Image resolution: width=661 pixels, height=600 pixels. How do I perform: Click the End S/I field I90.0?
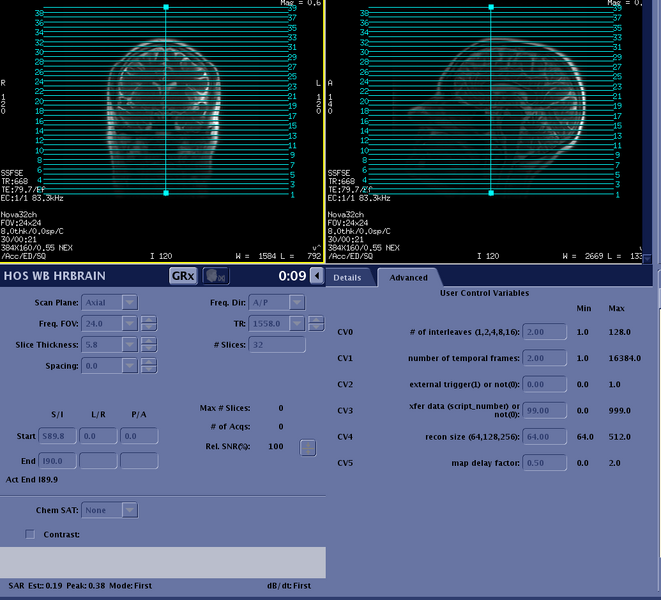(x=57, y=460)
